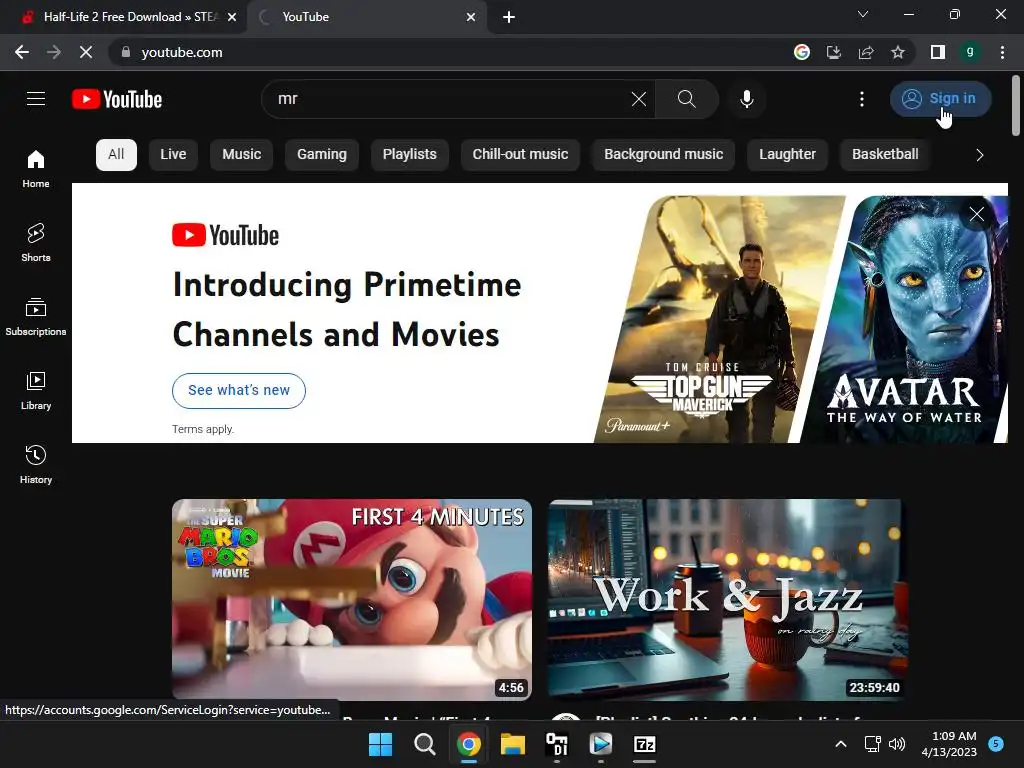This screenshot has height=768, width=1024.
Task: Show more filter chips with right arrow
Action: [x=980, y=155]
